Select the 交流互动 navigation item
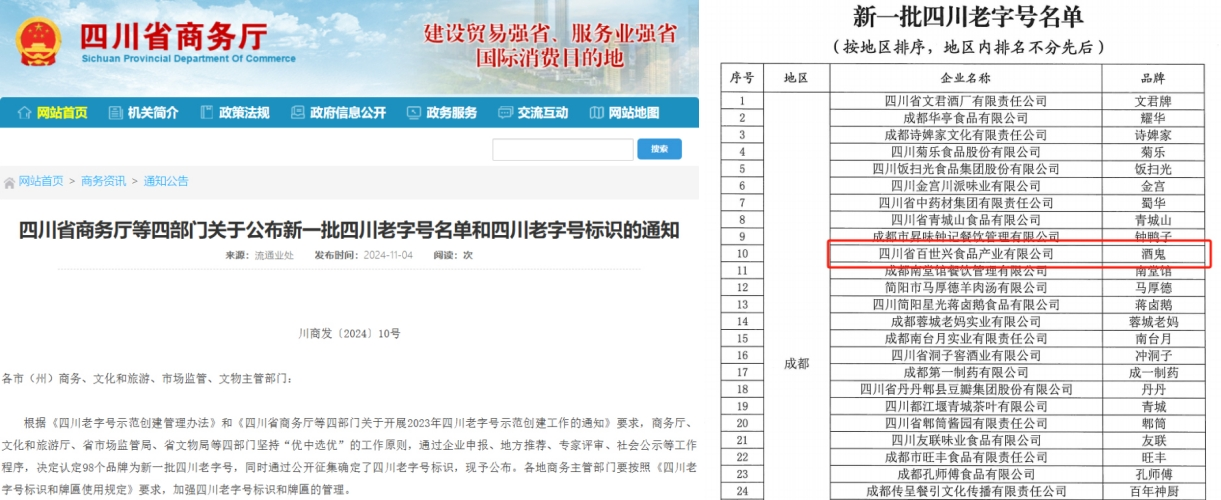The width and height of the screenshot is (1221, 500). pyautogui.click(x=542, y=113)
